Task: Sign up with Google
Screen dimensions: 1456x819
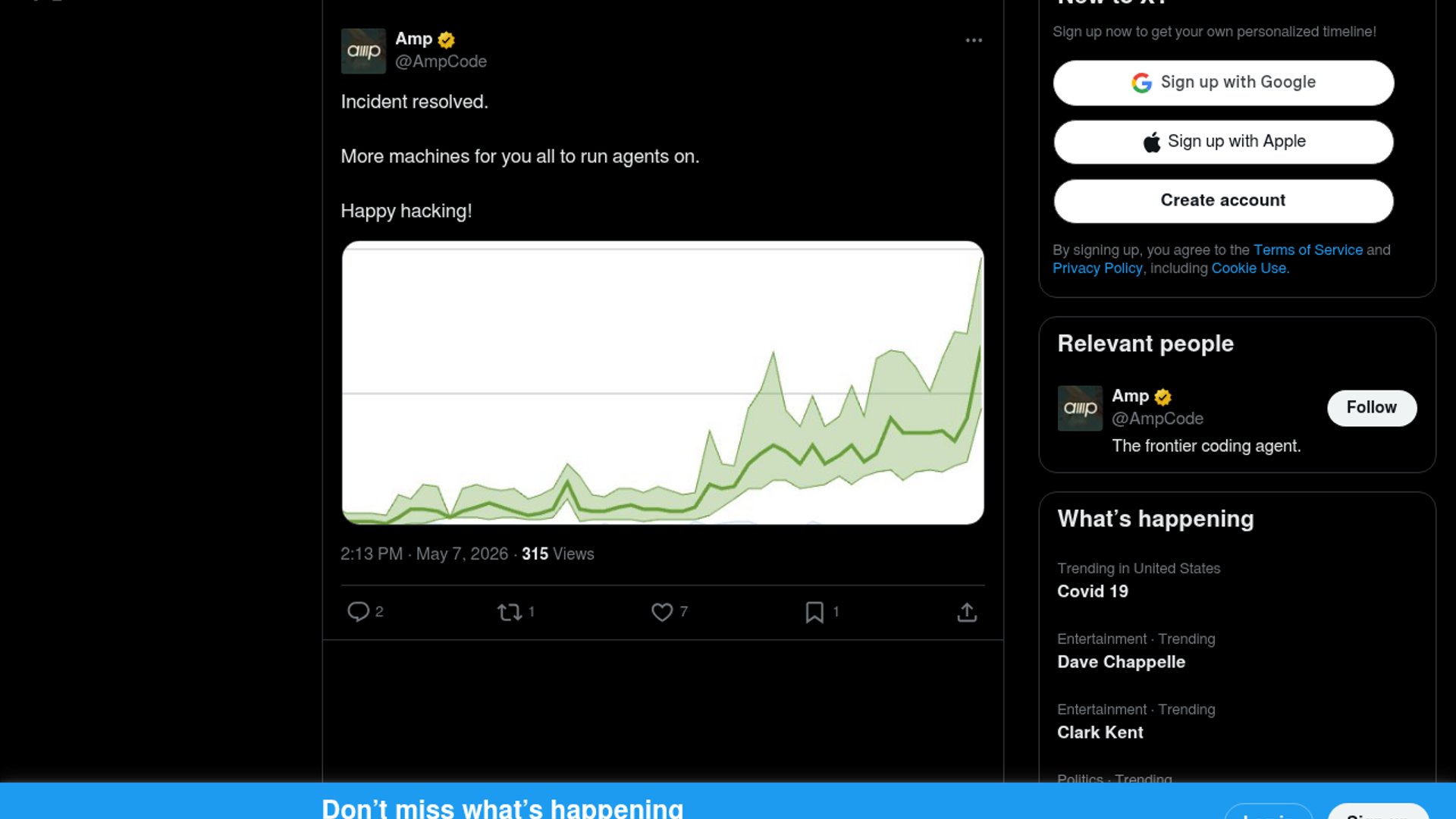Action: coord(1223,83)
